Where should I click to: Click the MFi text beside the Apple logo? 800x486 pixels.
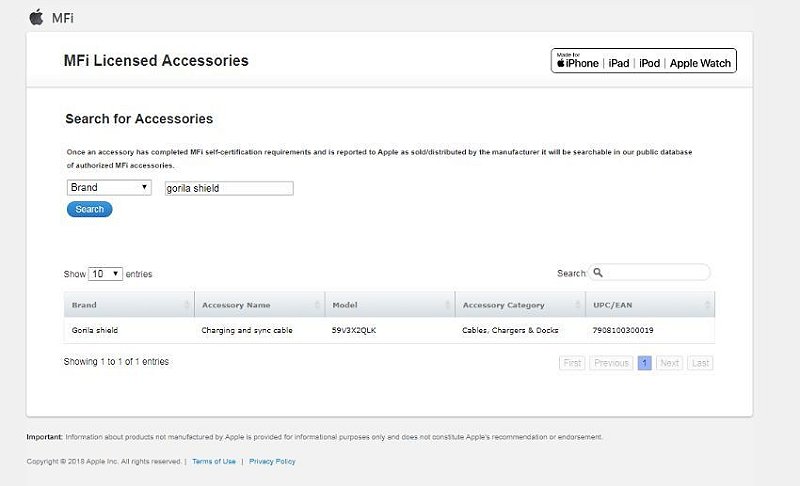click(x=63, y=18)
